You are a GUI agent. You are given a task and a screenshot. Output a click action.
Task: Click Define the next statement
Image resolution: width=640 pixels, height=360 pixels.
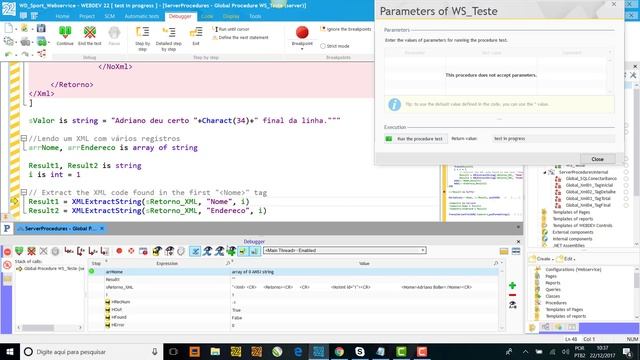coord(240,38)
